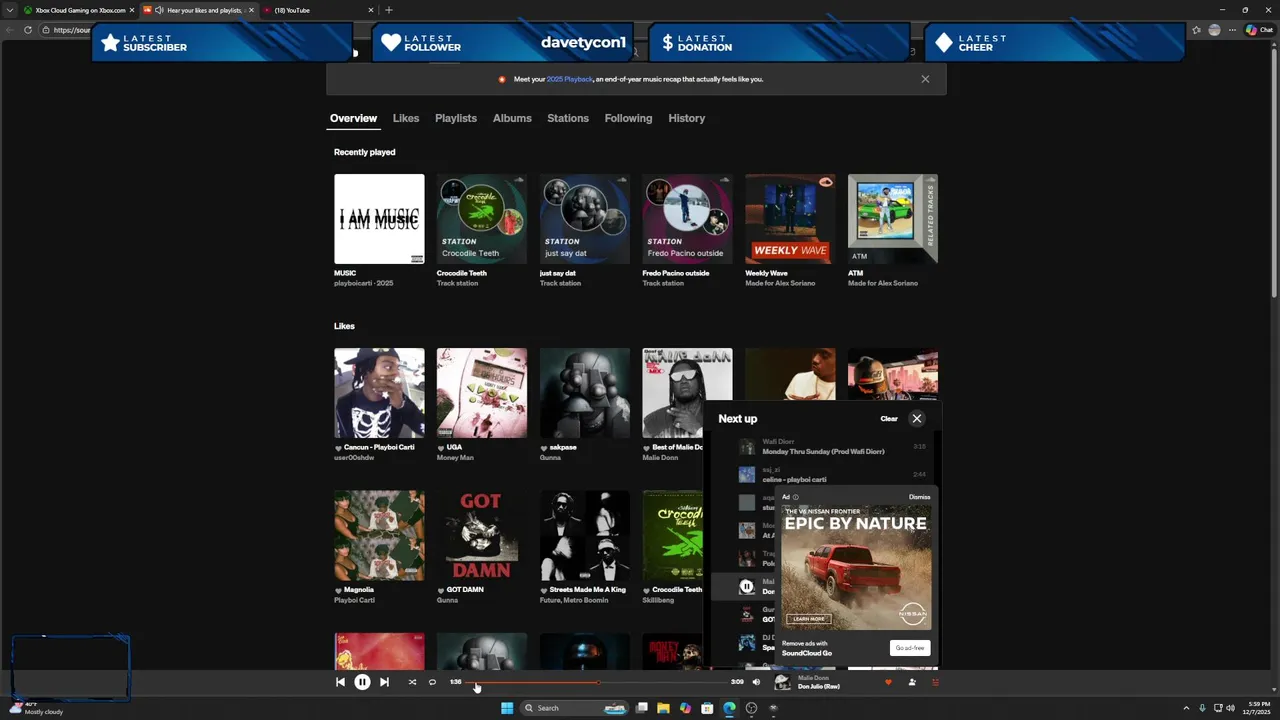This screenshot has height=720, width=1280.
Task: Close the 2025 Playback banner
Action: click(x=925, y=79)
